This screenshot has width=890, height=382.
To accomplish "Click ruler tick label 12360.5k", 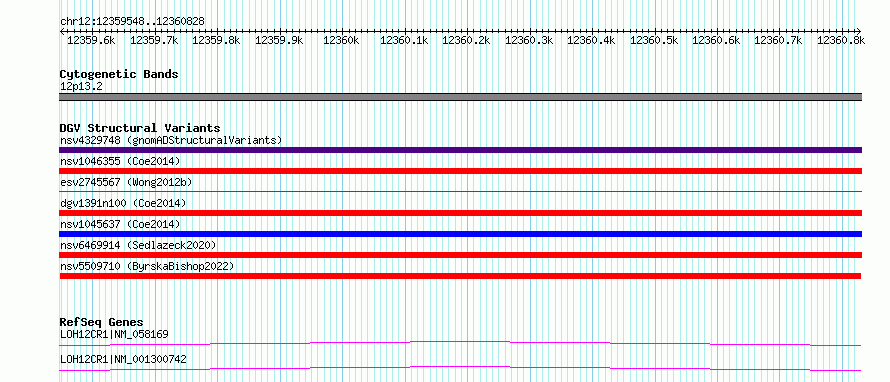I will [653, 40].
